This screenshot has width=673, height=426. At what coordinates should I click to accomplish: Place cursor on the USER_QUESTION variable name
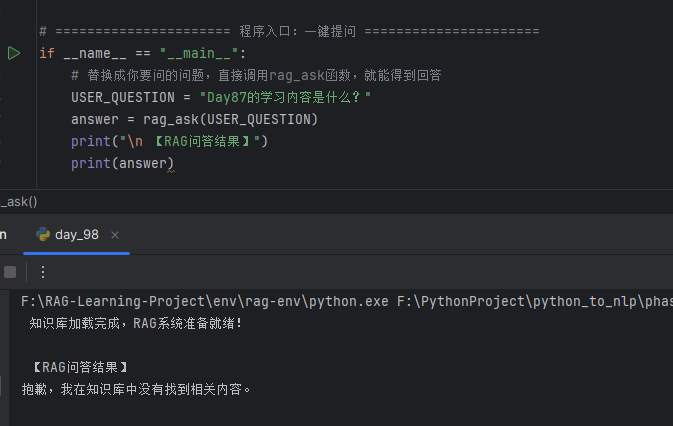pos(123,97)
